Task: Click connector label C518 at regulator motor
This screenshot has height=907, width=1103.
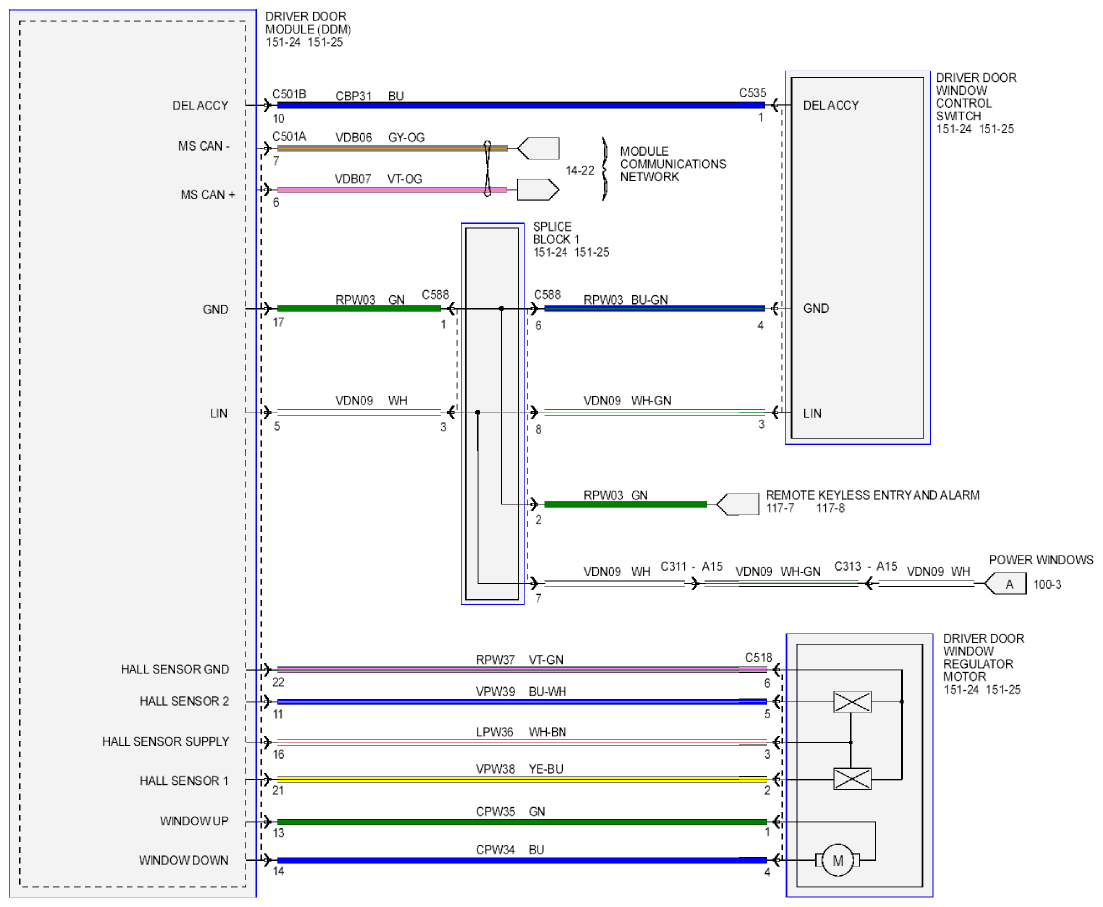Action: point(758,658)
